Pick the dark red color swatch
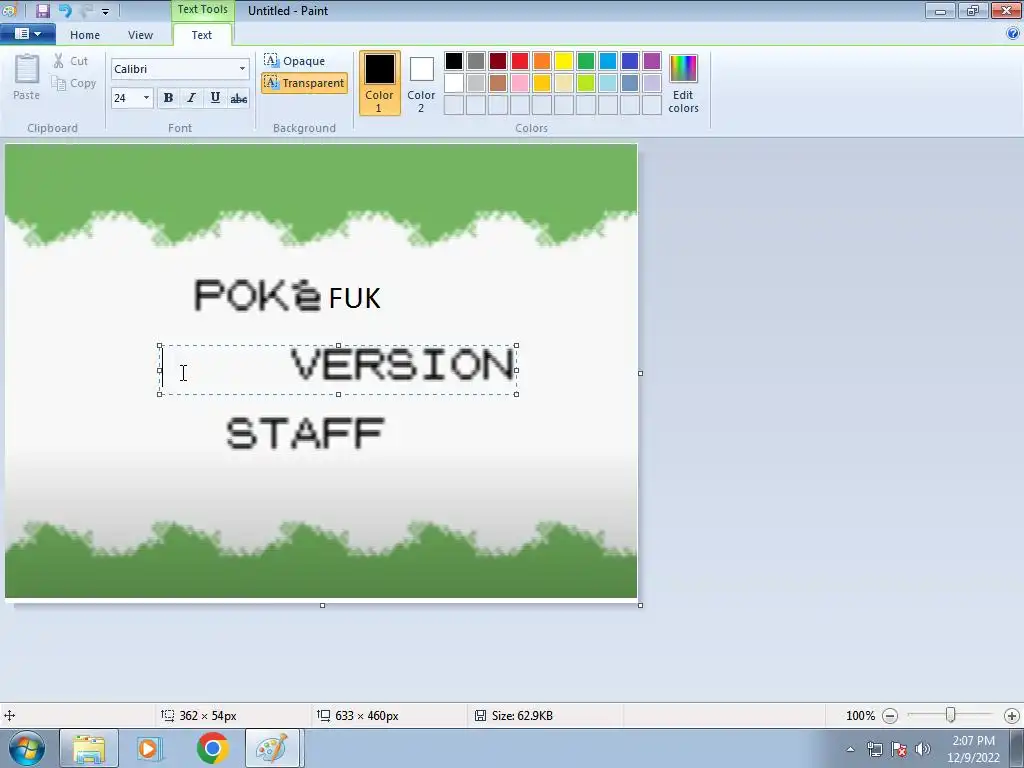Image resolution: width=1024 pixels, height=768 pixels. pyautogui.click(x=498, y=61)
